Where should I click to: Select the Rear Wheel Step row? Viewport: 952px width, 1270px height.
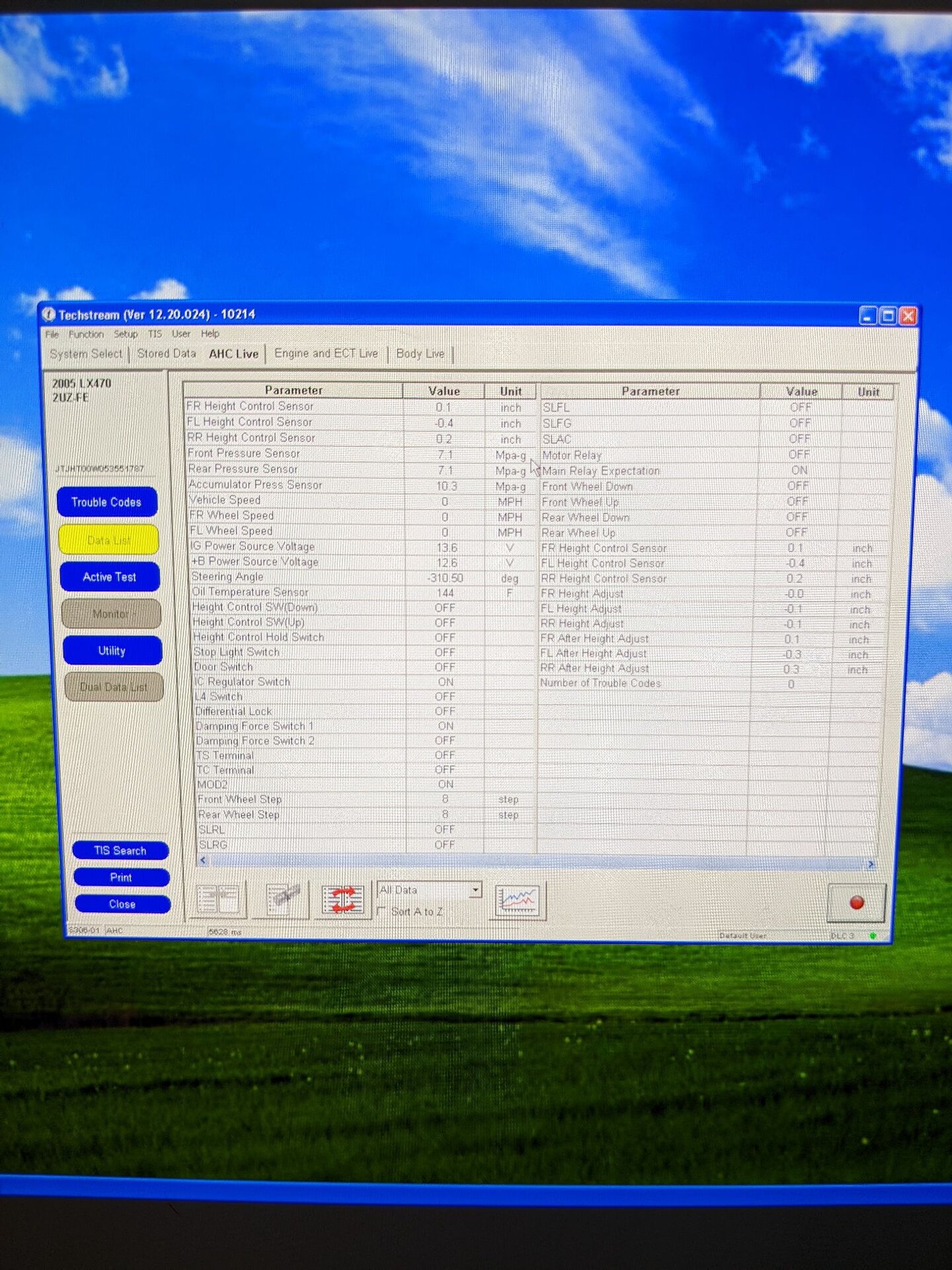coord(366,814)
